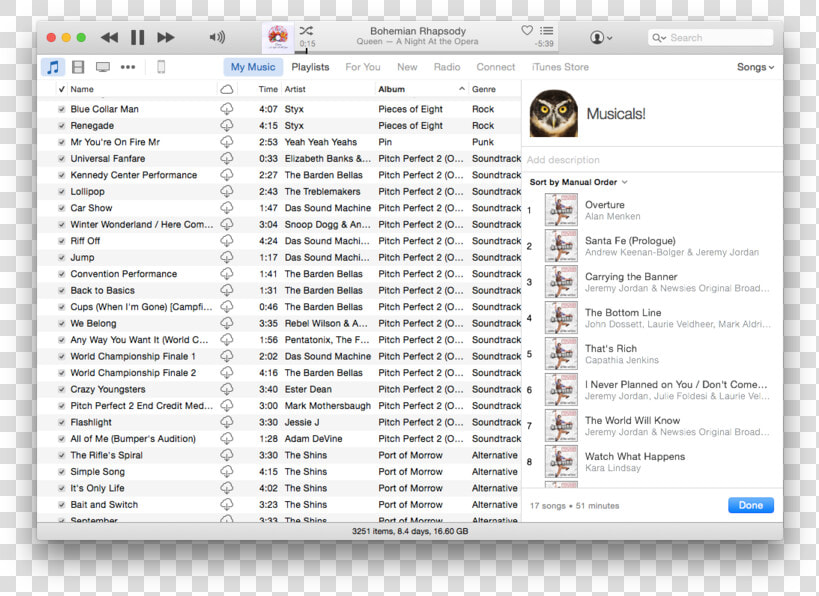Click the -5:39 remaining time
This screenshot has width=819, height=596.
[544, 44]
